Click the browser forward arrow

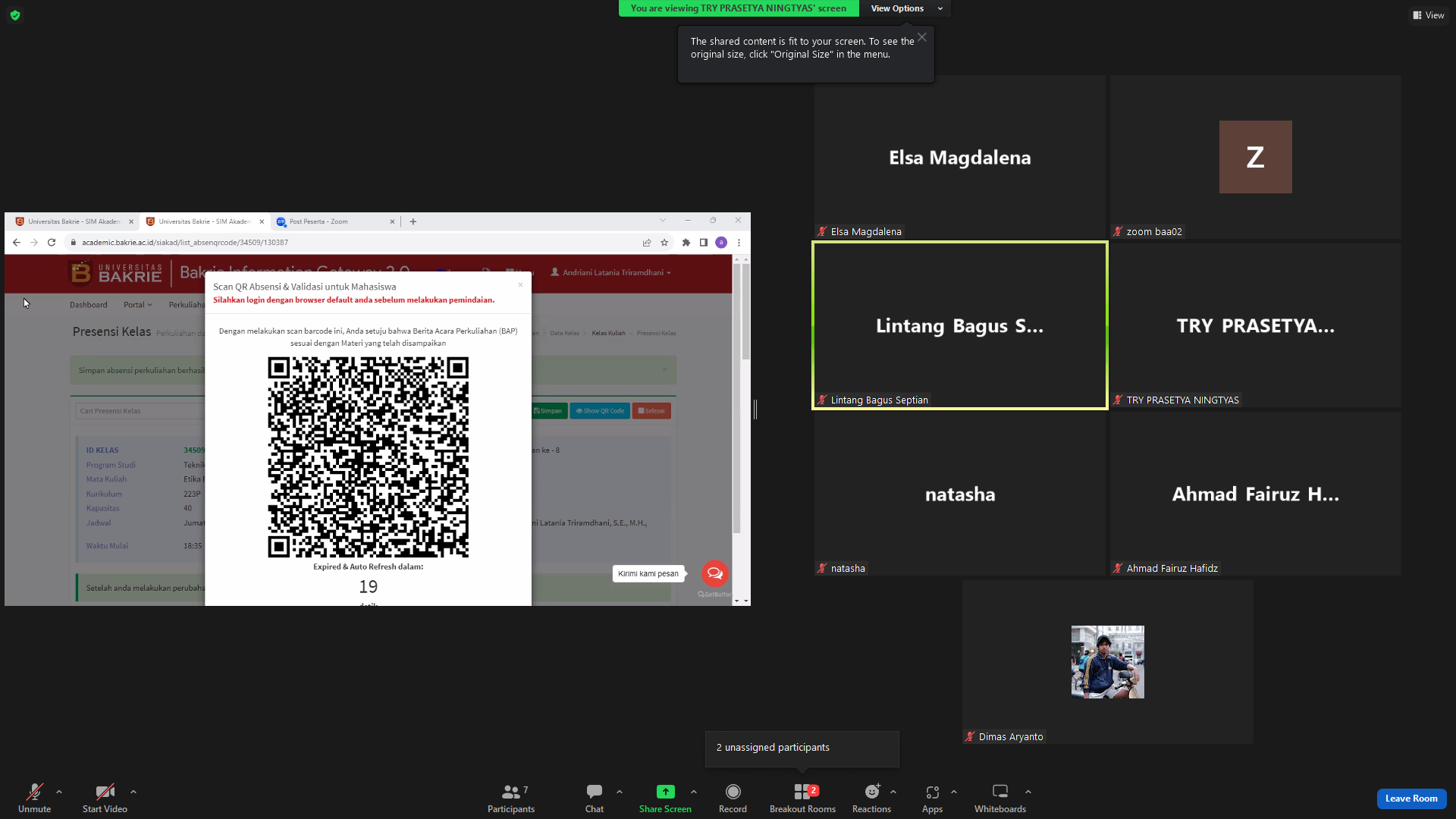tap(34, 243)
